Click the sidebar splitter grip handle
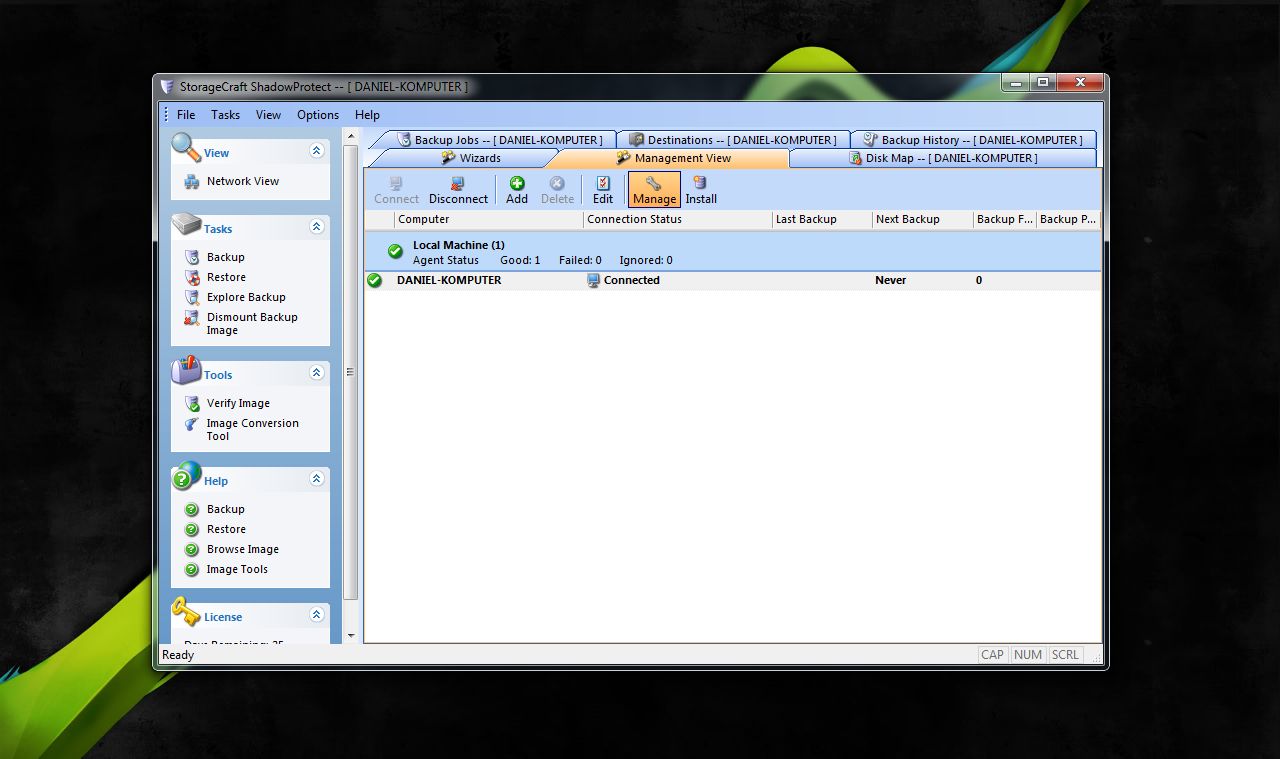Screen dimensions: 1280x759 pos(350,372)
